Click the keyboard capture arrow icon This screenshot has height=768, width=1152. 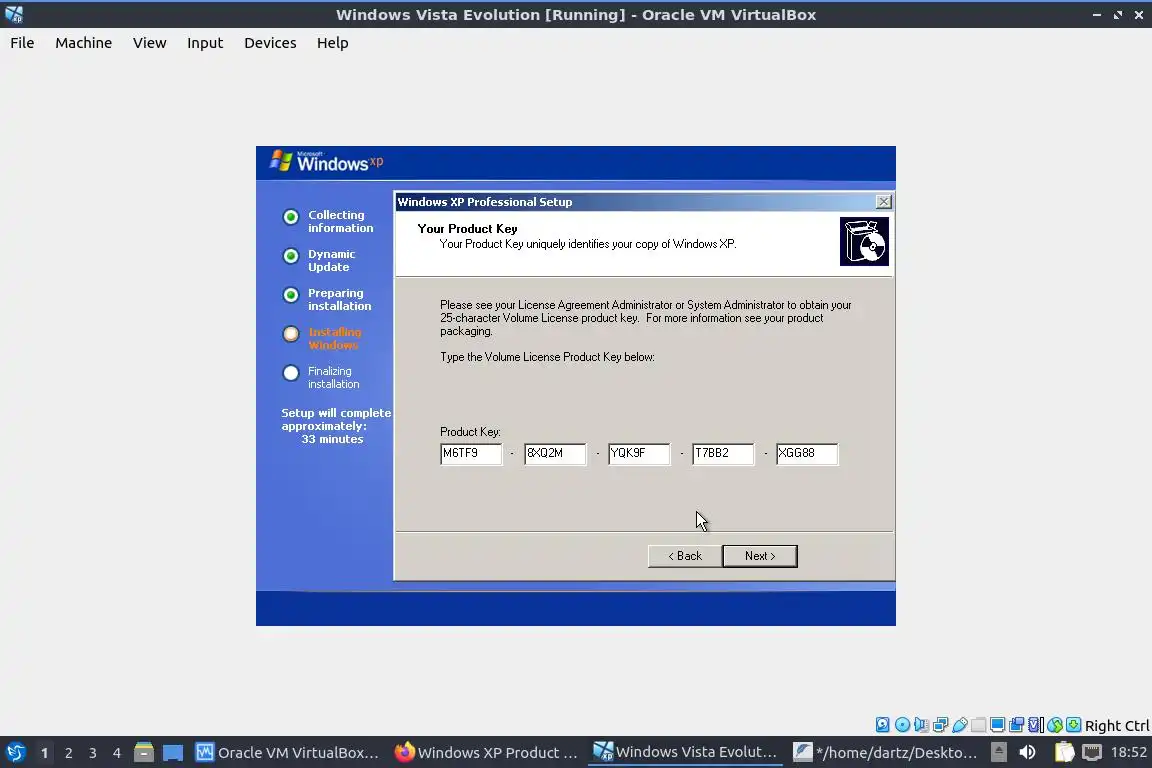coord(1073,725)
